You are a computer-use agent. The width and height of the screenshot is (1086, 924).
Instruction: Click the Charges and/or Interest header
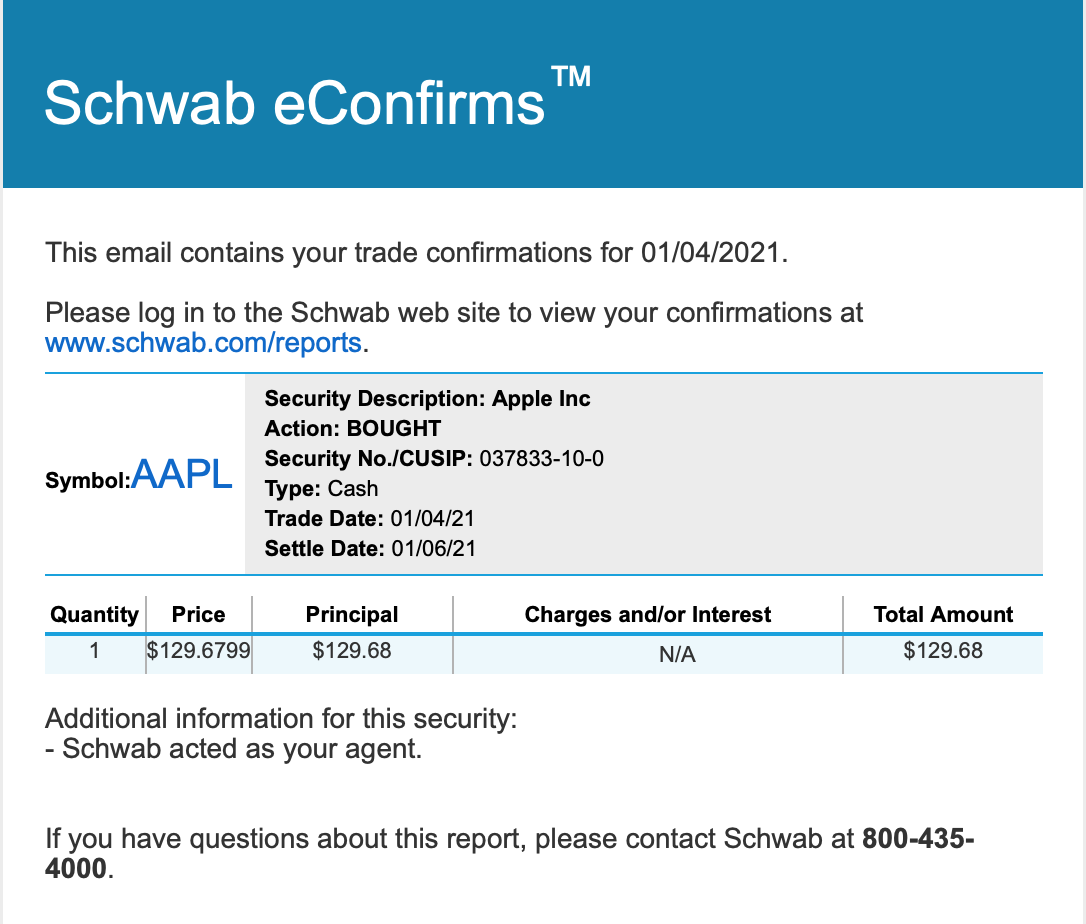pyautogui.click(x=648, y=614)
